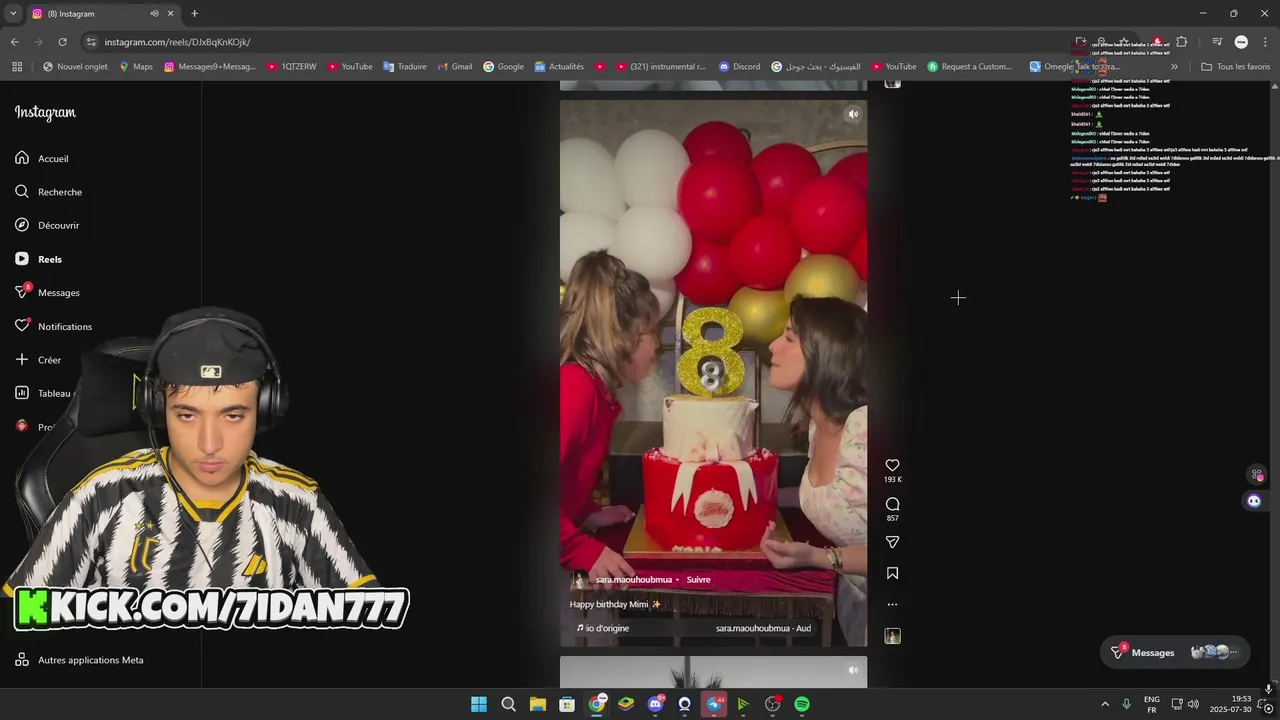This screenshot has height=720, width=1280.
Task: Open the Maps bookmark
Action: (136, 67)
